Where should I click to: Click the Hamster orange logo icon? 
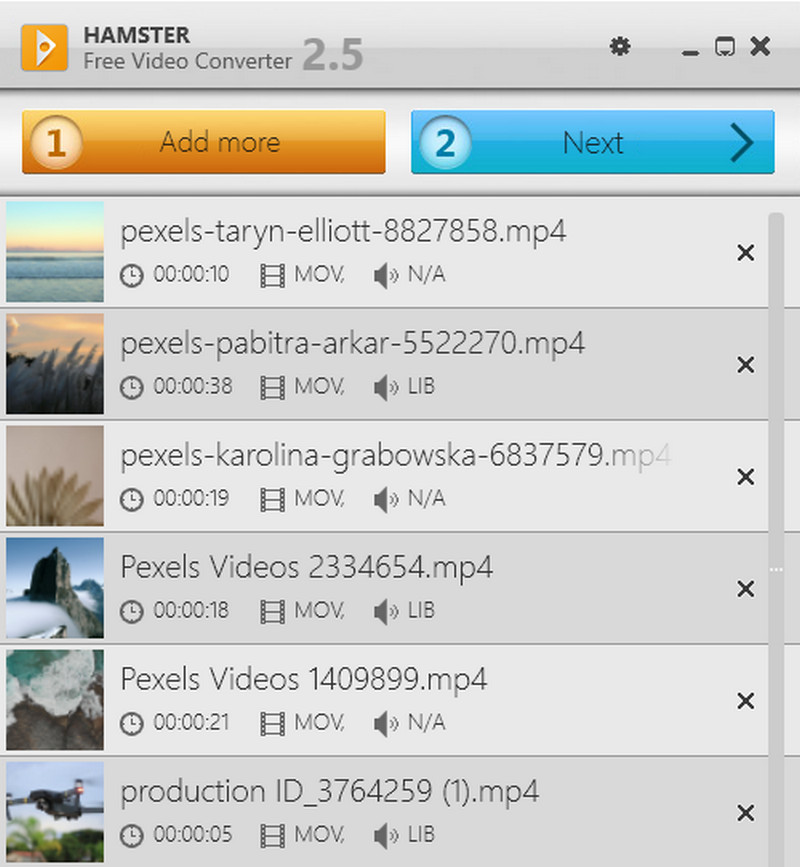pyautogui.click(x=44, y=48)
